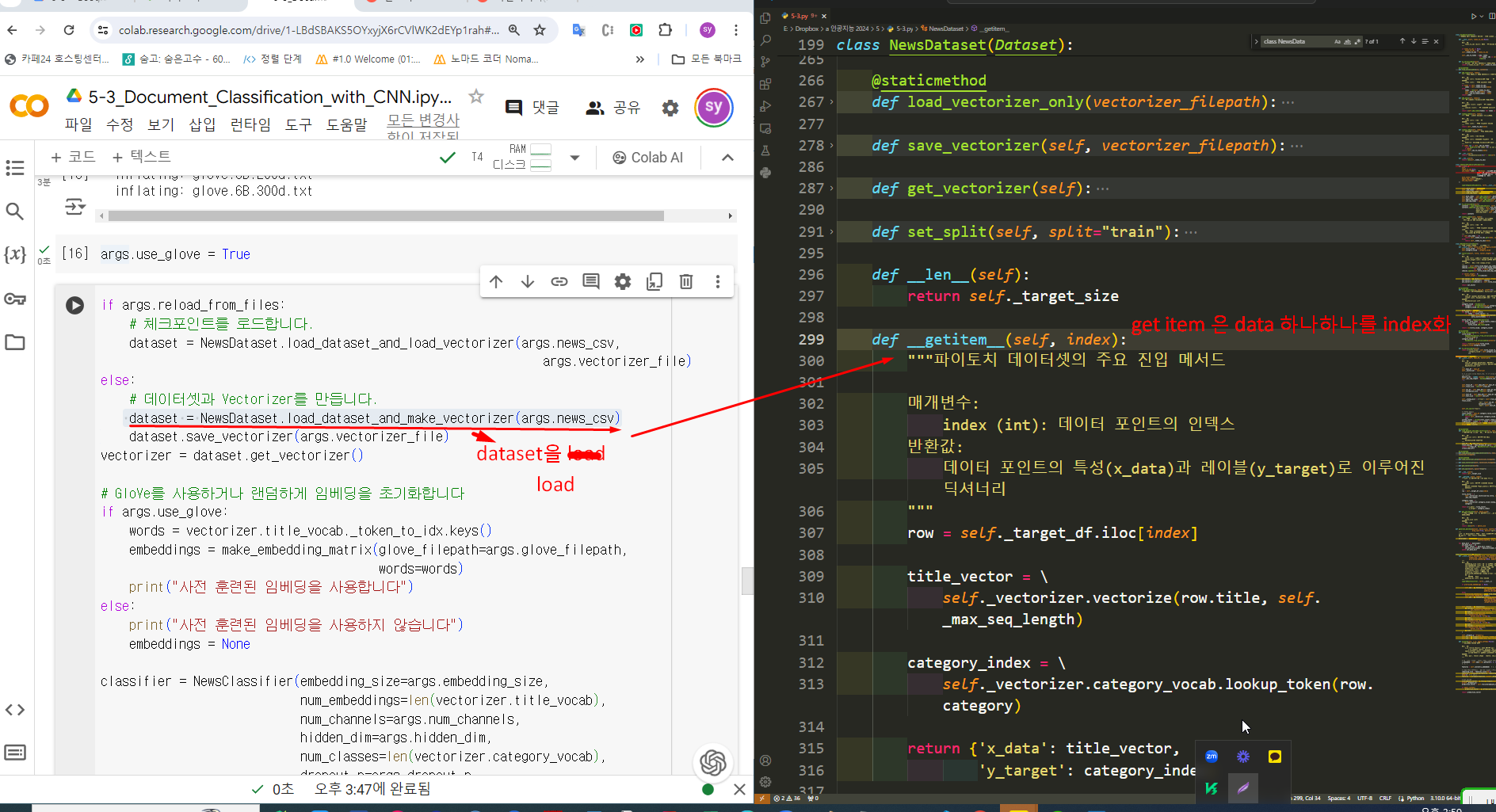
Task: Open Colab find and replace sidebar icon
Action: [x=15, y=211]
